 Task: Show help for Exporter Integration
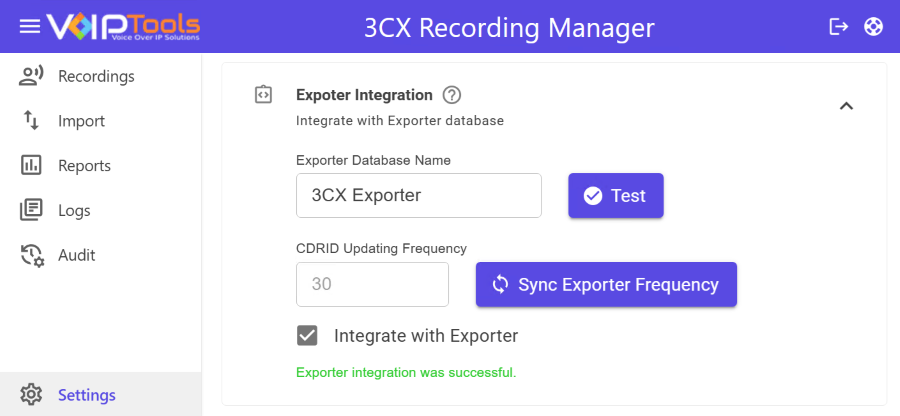[452, 95]
